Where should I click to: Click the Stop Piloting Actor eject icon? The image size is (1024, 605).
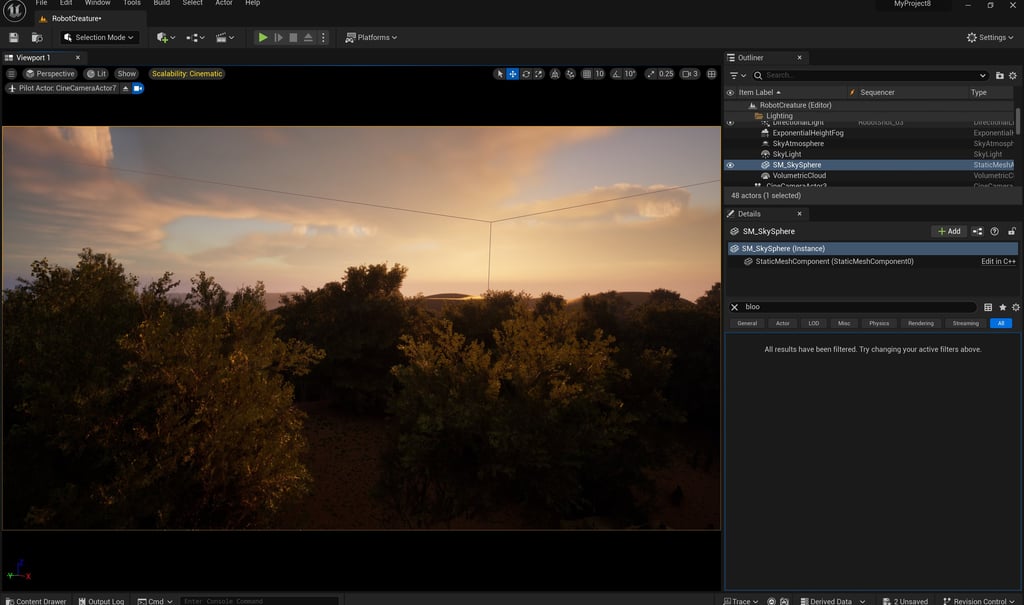125,88
